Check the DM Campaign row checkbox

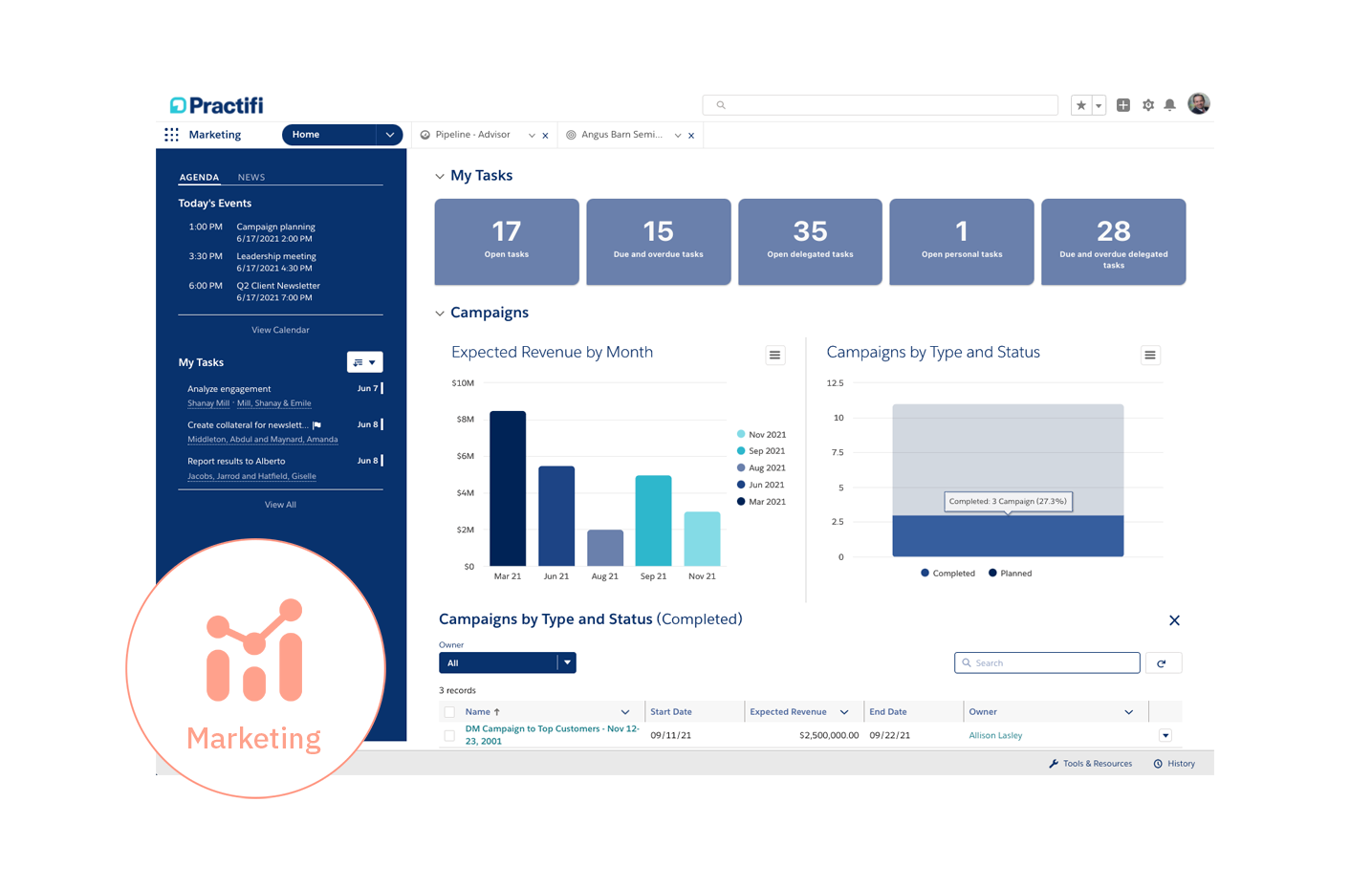(x=449, y=735)
